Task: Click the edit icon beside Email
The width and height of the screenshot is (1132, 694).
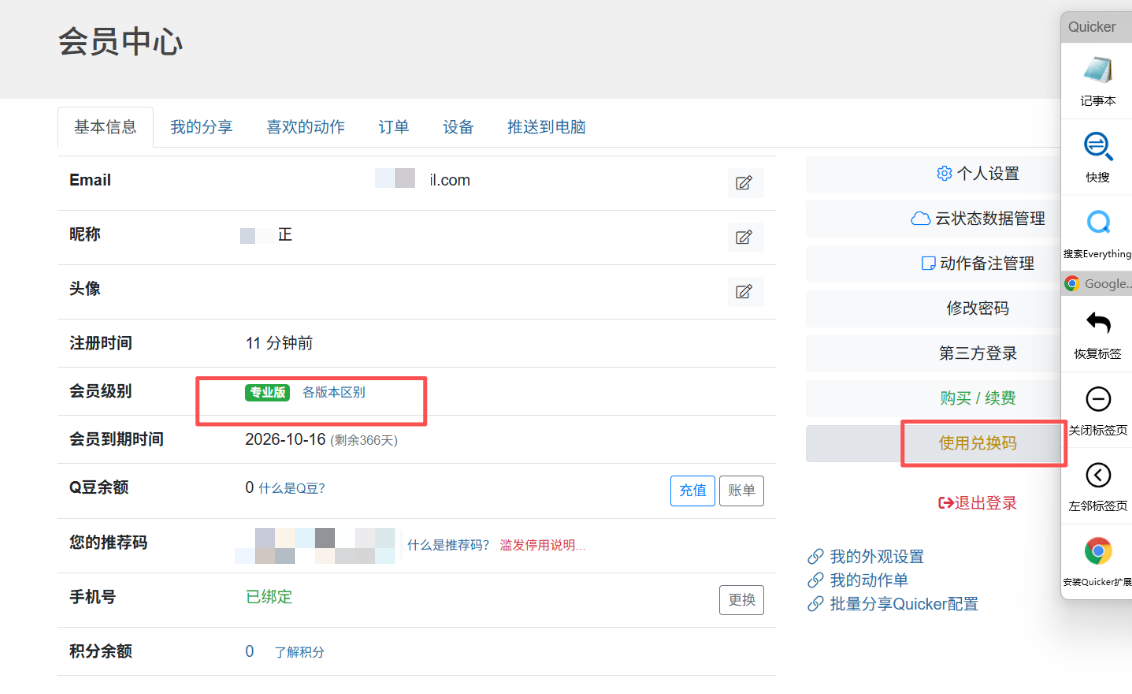Action: 744,183
